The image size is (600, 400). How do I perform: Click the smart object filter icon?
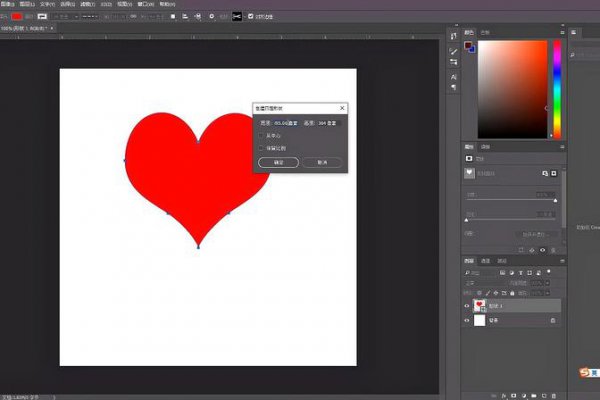tap(539, 273)
